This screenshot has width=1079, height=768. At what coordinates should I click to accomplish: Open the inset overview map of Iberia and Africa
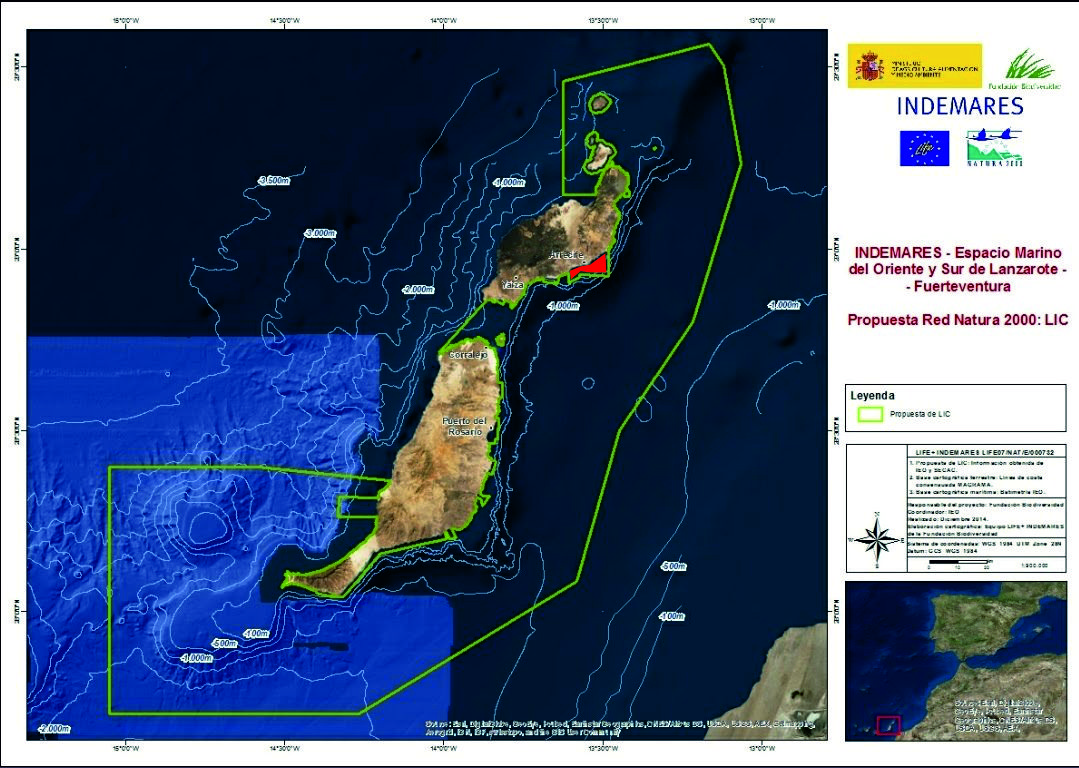pos(956,661)
